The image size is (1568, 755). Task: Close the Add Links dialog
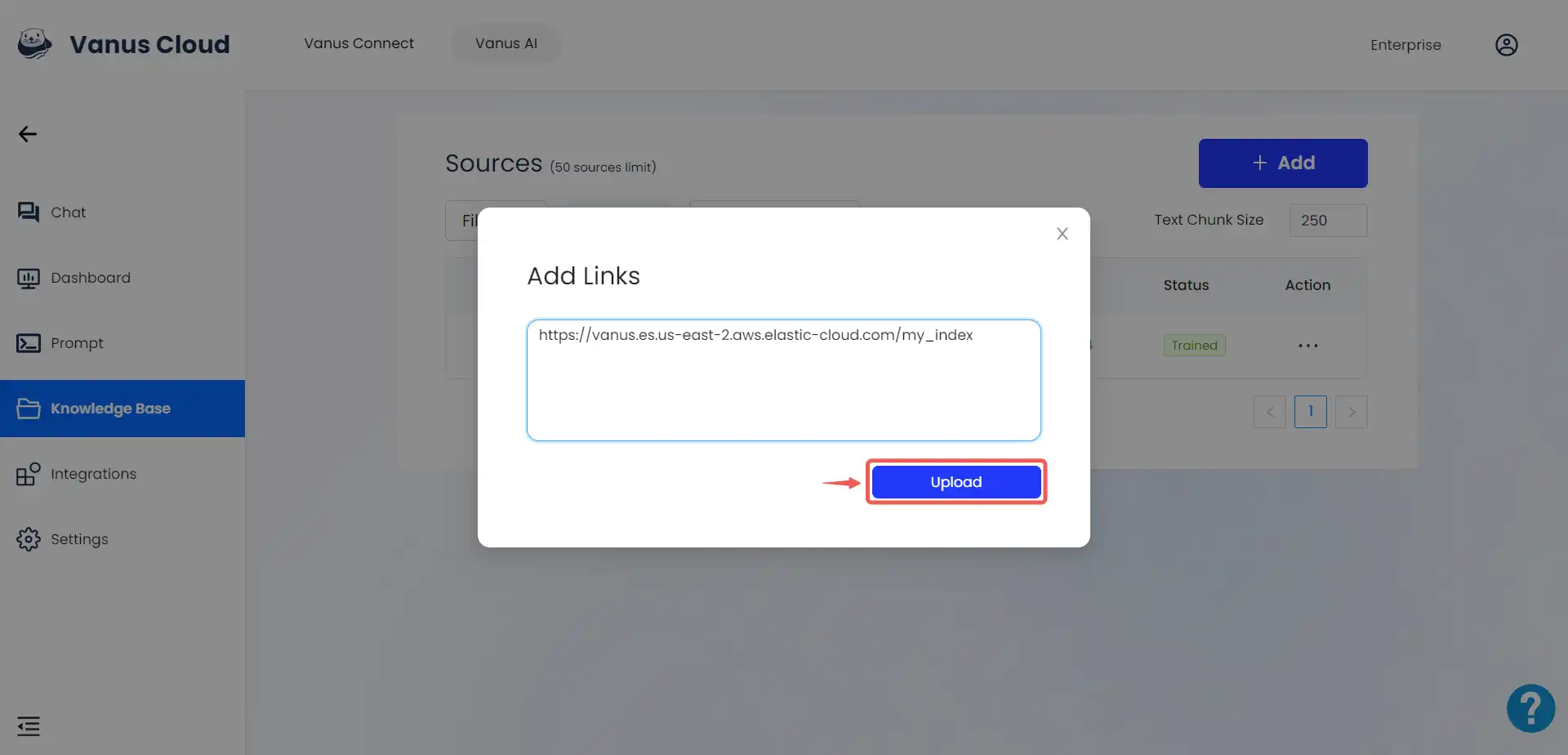(x=1062, y=234)
